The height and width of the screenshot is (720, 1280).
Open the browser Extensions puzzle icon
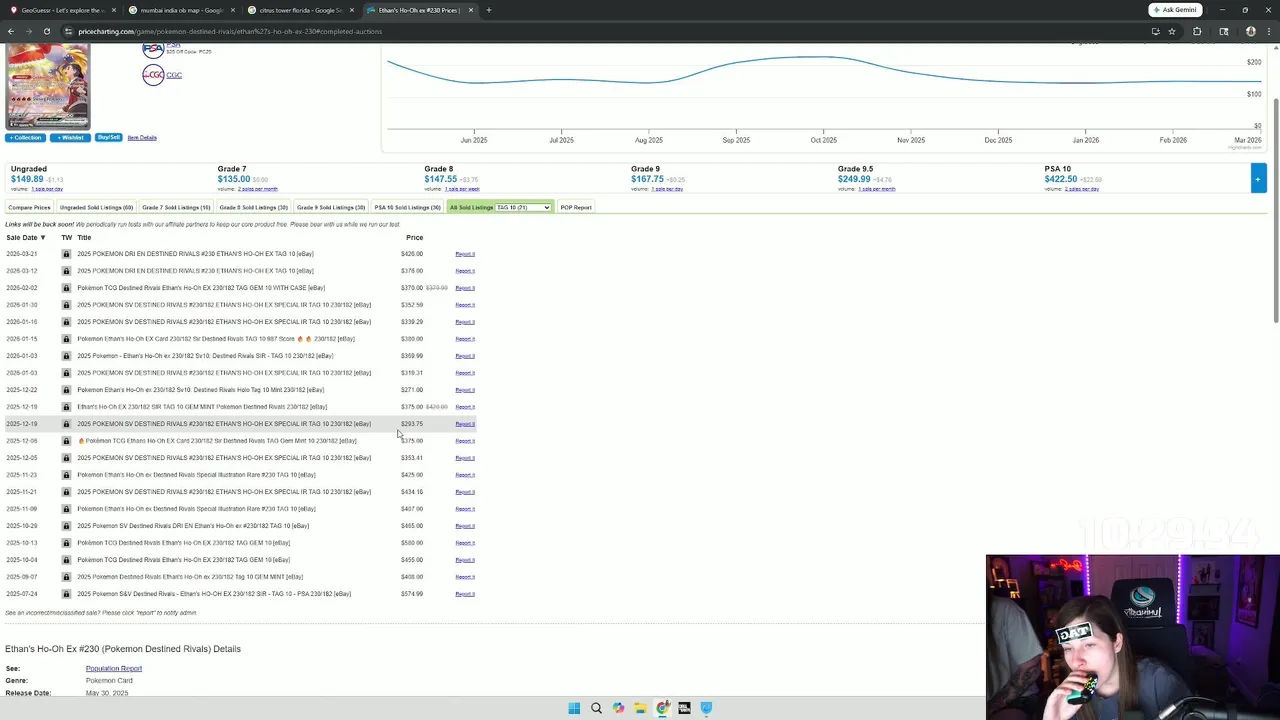(1197, 31)
